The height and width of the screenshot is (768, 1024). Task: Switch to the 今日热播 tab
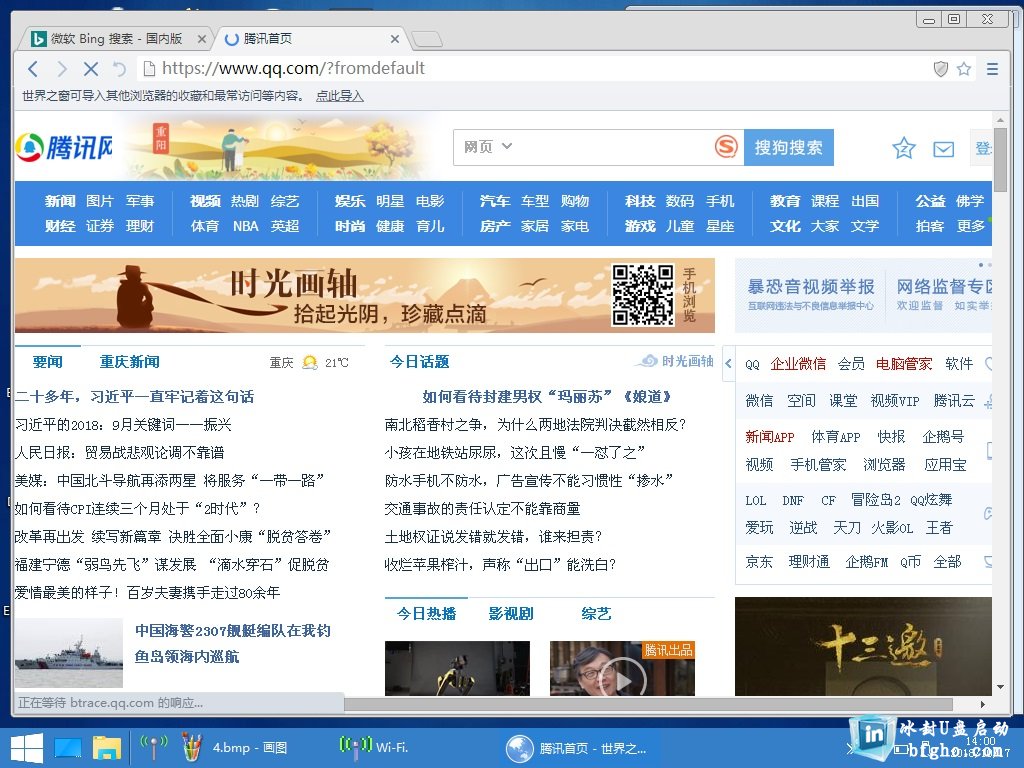(426, 613)
